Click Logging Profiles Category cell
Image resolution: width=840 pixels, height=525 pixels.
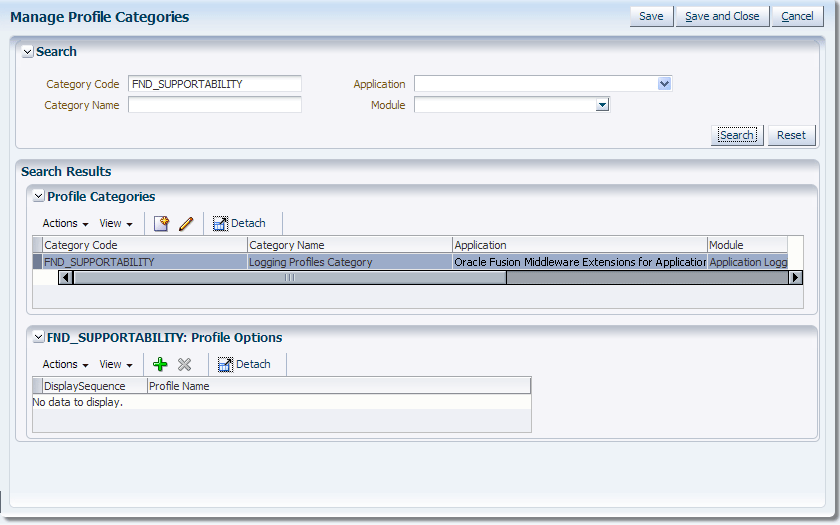point(350,262)
